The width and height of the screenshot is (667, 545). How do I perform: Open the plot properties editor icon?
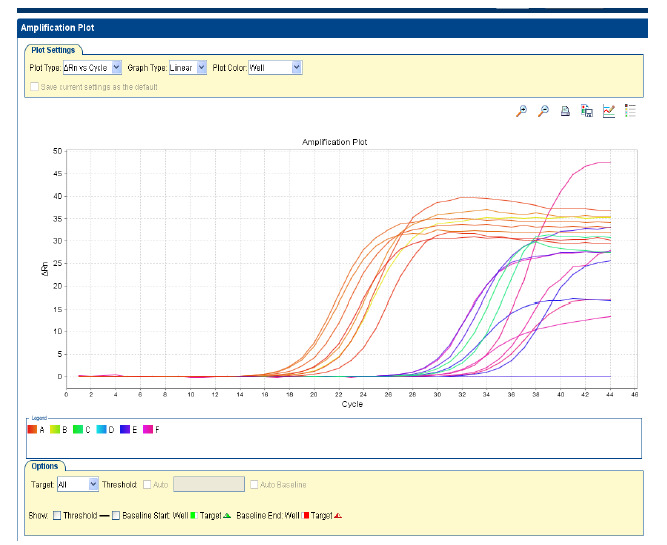[x=609, y=111]
